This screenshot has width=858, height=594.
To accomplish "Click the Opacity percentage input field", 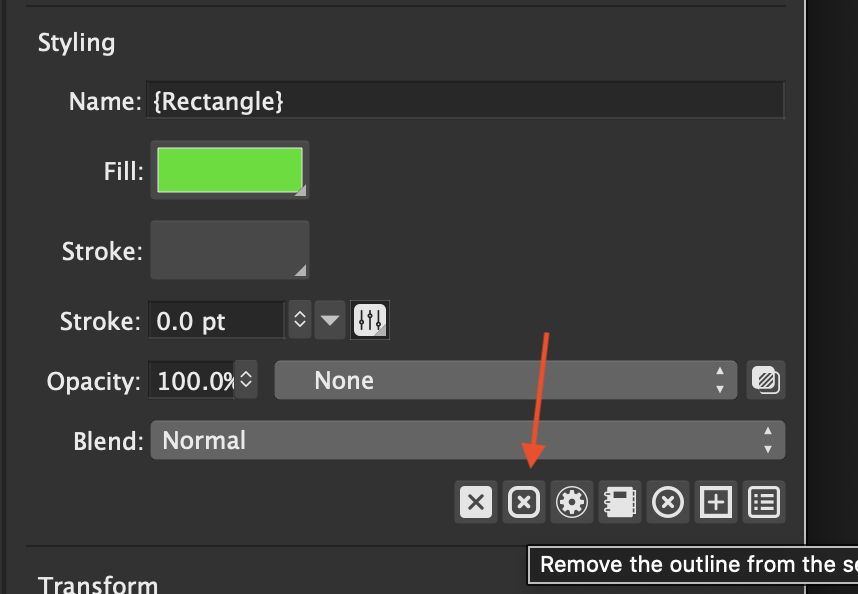I will coord(193,381).
